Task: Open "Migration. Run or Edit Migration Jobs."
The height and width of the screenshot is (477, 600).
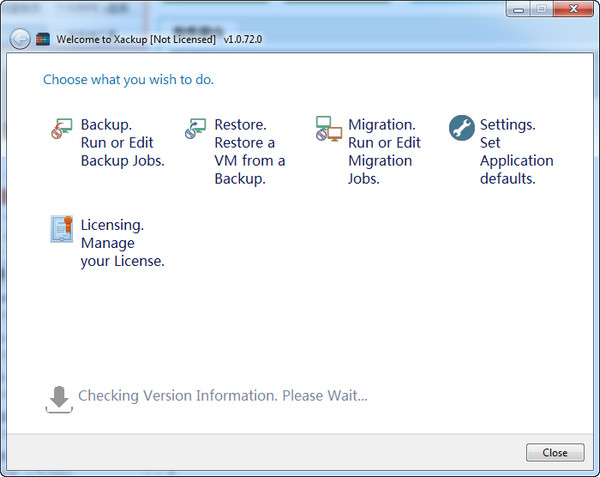Action: click(x=384, y=151)
